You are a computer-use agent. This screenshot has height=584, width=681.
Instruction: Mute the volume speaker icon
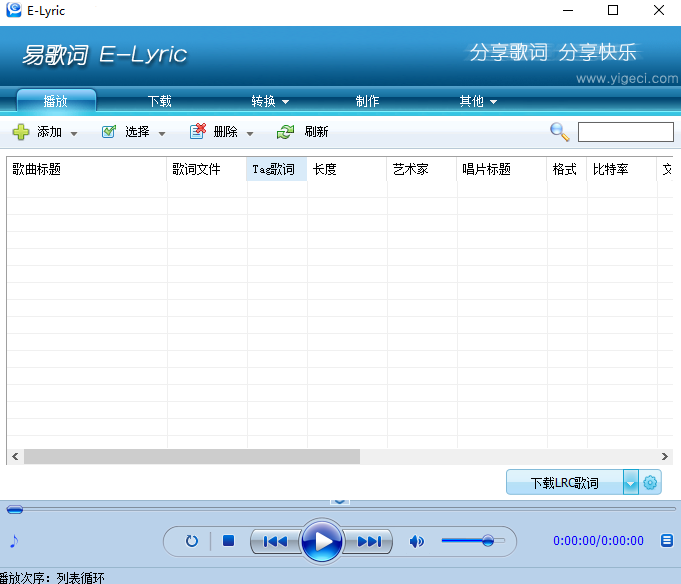coord(417,541)
